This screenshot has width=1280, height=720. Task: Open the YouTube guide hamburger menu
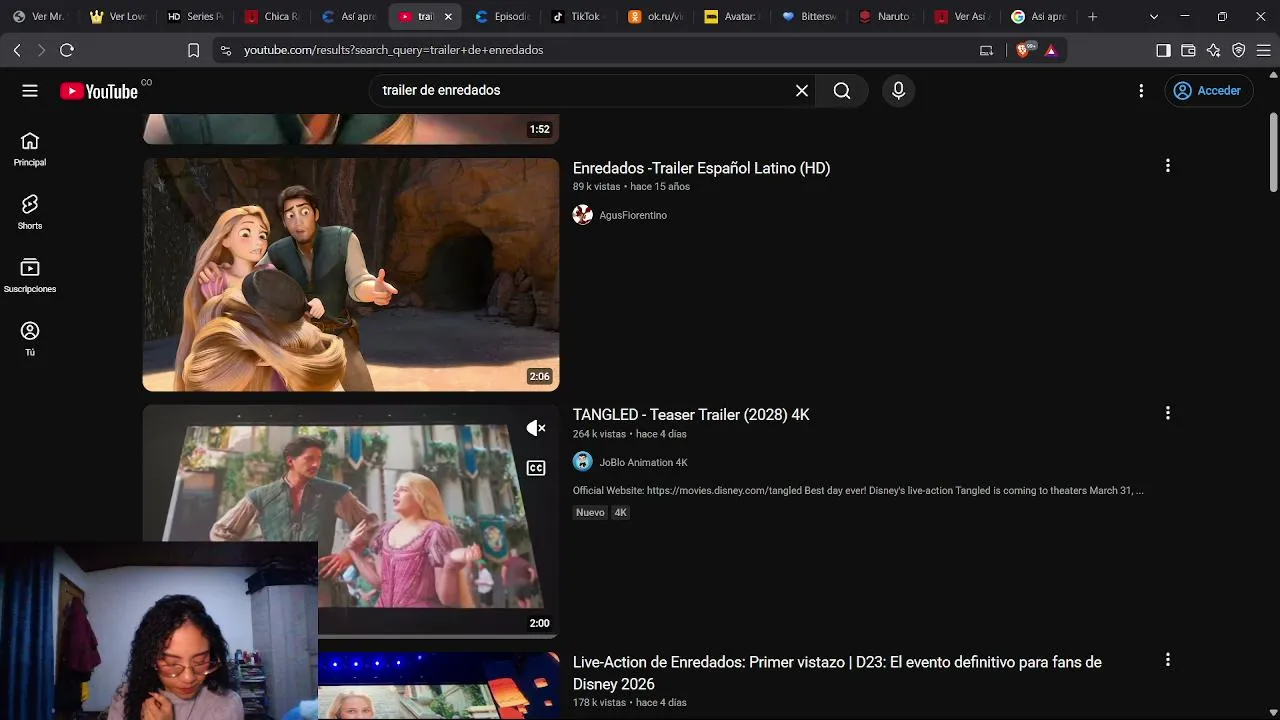(x=30, y=91)
